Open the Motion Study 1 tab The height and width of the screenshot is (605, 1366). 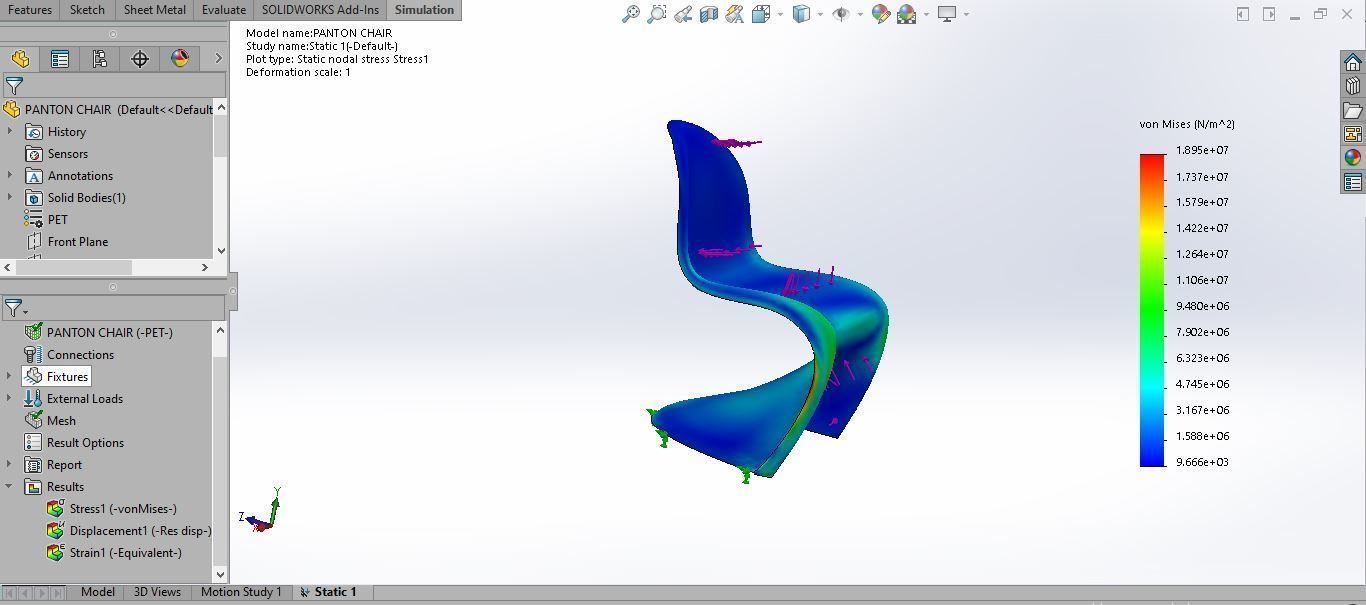pyautogui.click(x=241, y=592)
